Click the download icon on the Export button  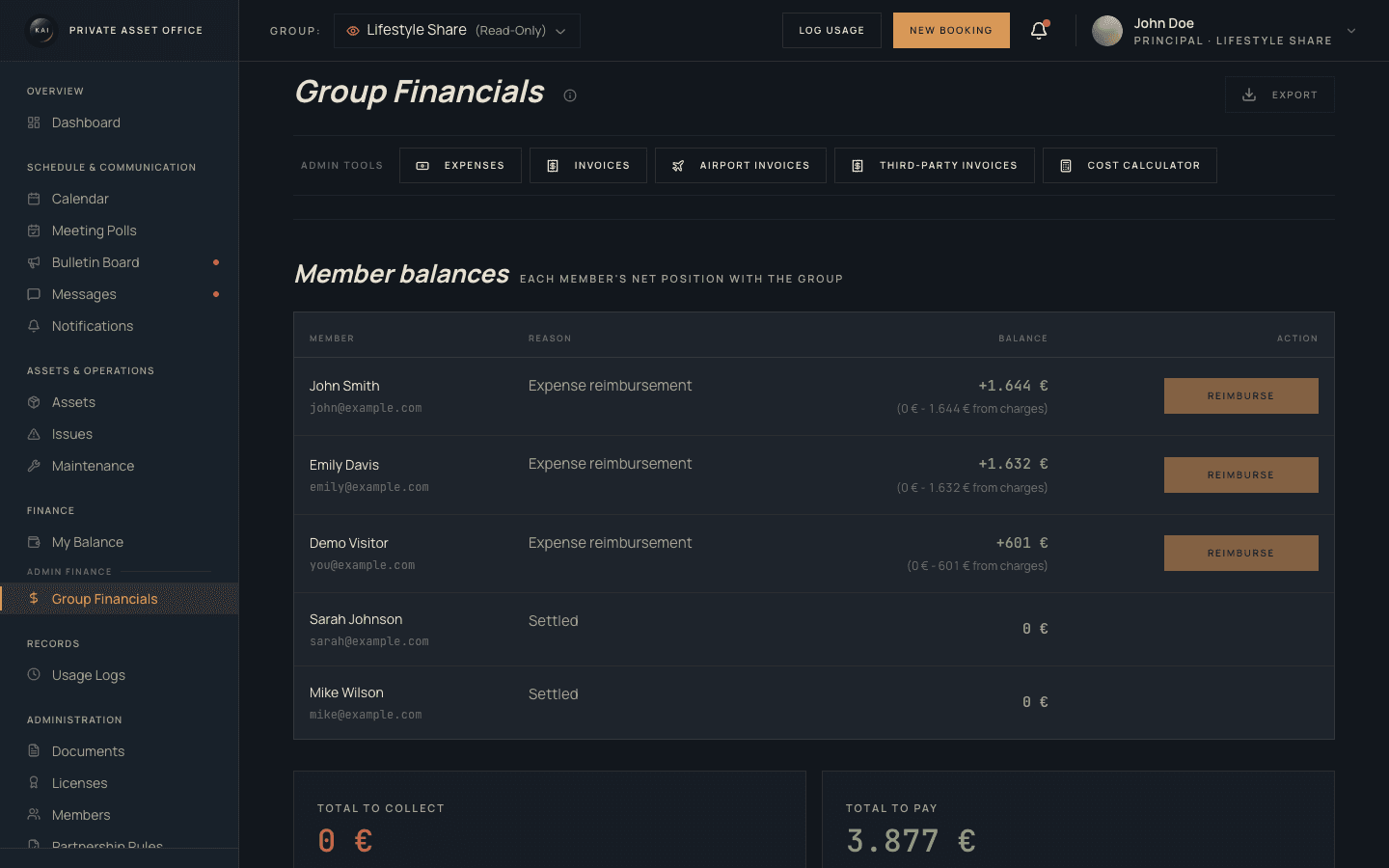coord(1249,95)
